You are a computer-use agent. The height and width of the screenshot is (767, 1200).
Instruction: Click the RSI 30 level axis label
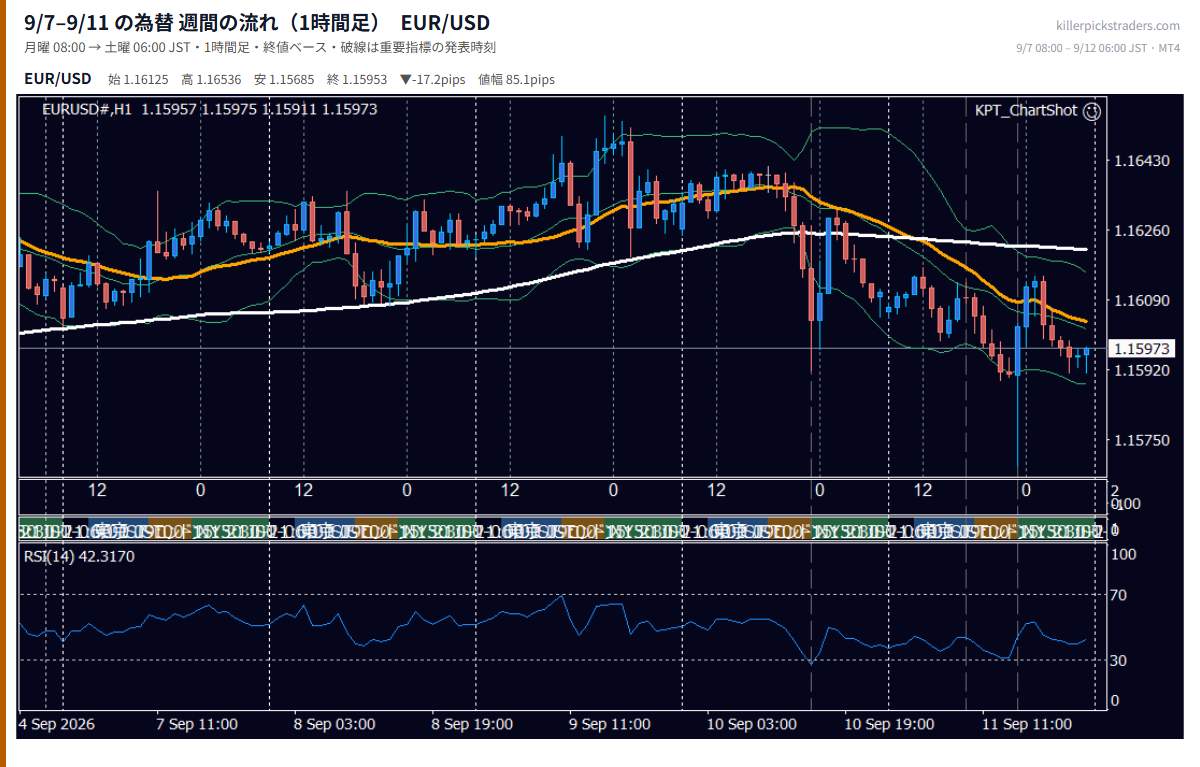pyautogui.click(x=1121, y=660)
